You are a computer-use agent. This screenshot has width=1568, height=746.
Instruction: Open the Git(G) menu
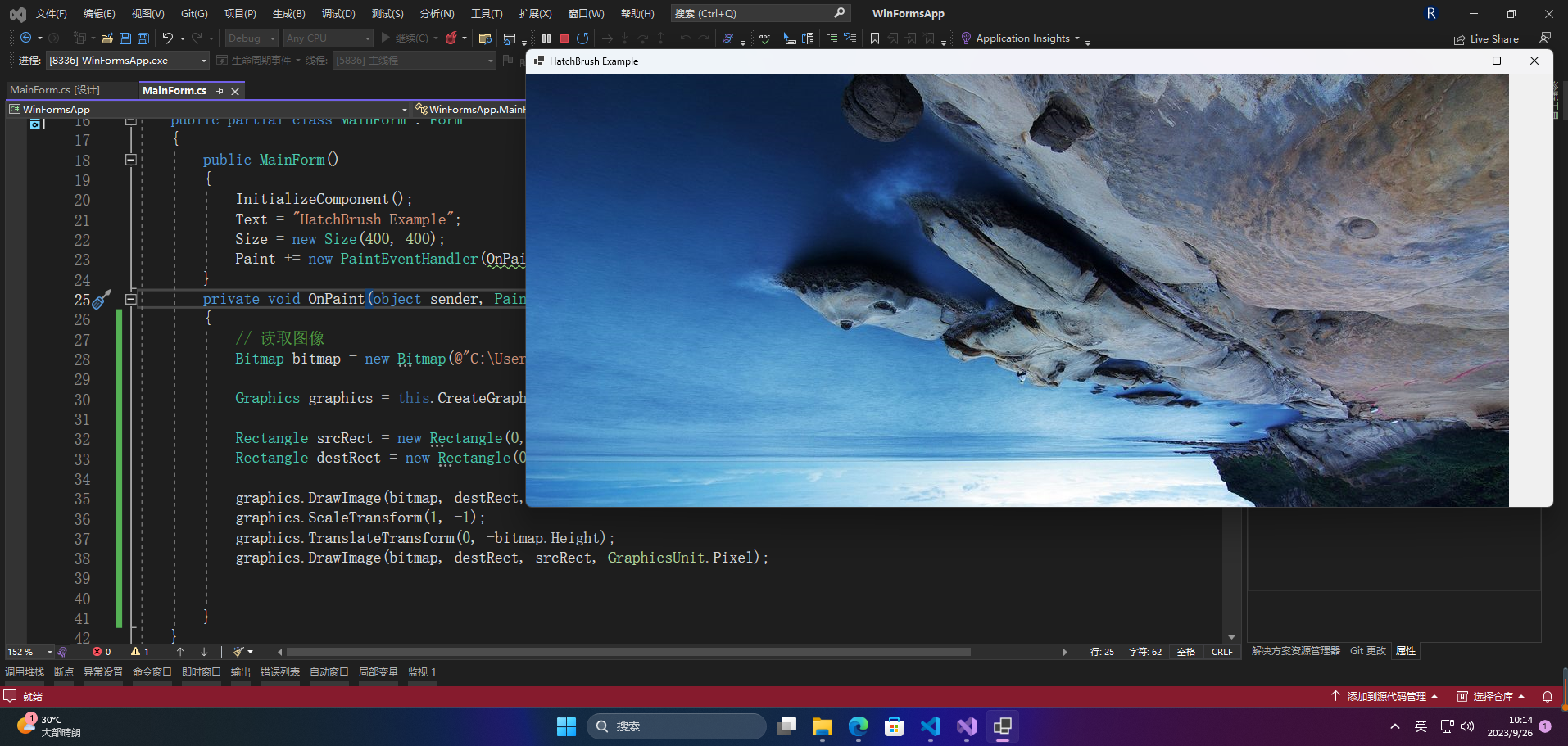(194, 14)
